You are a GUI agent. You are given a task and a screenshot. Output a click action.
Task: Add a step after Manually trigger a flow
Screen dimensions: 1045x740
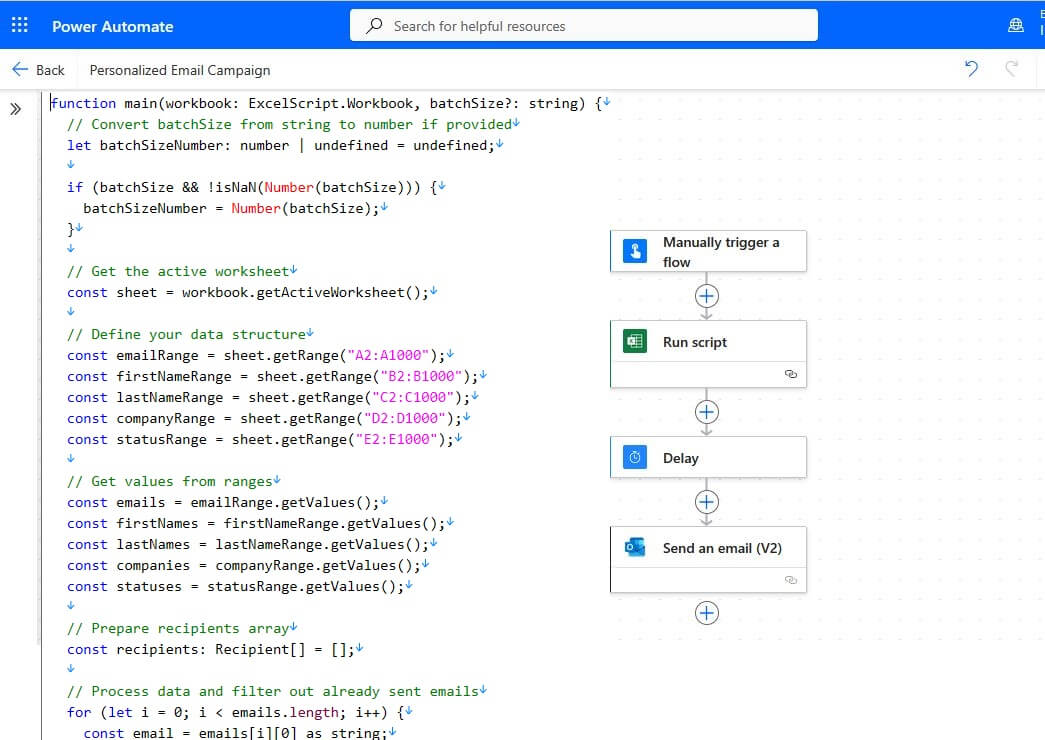pos(707,295)
